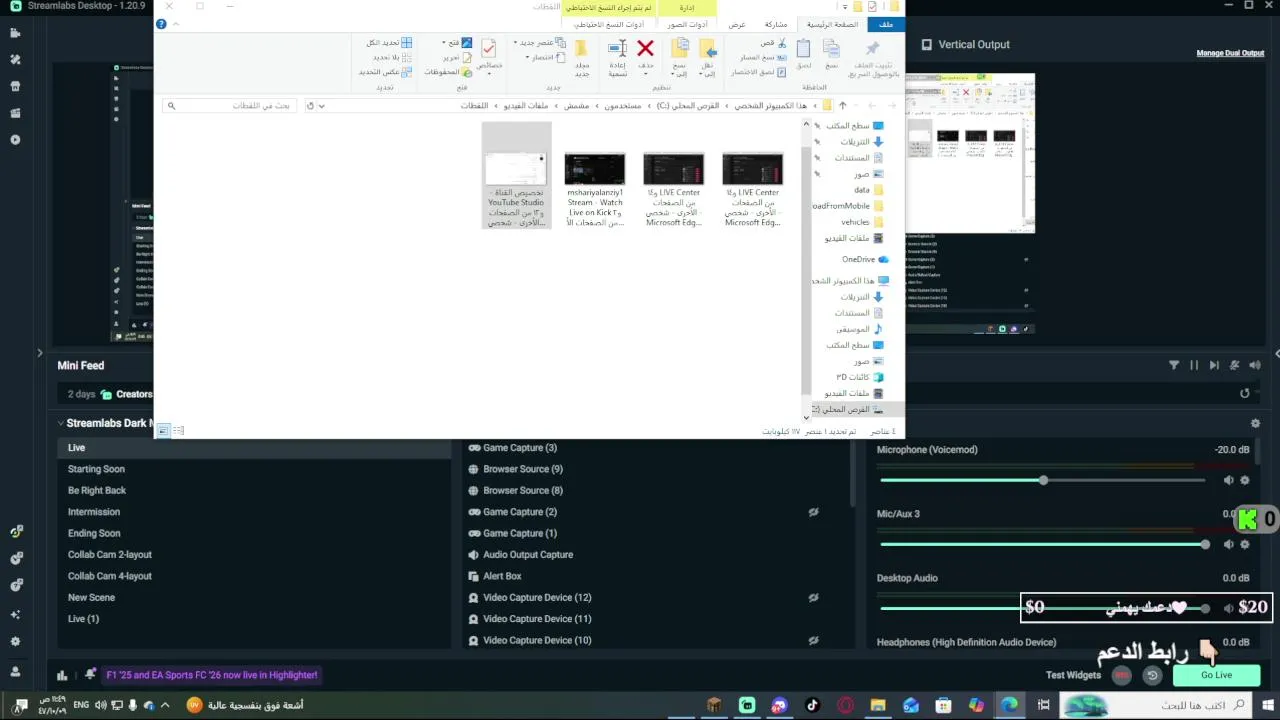Switch Explorer to details view toggle
This screenshot has height=720, width=1280.
click(x=178, y=430)
